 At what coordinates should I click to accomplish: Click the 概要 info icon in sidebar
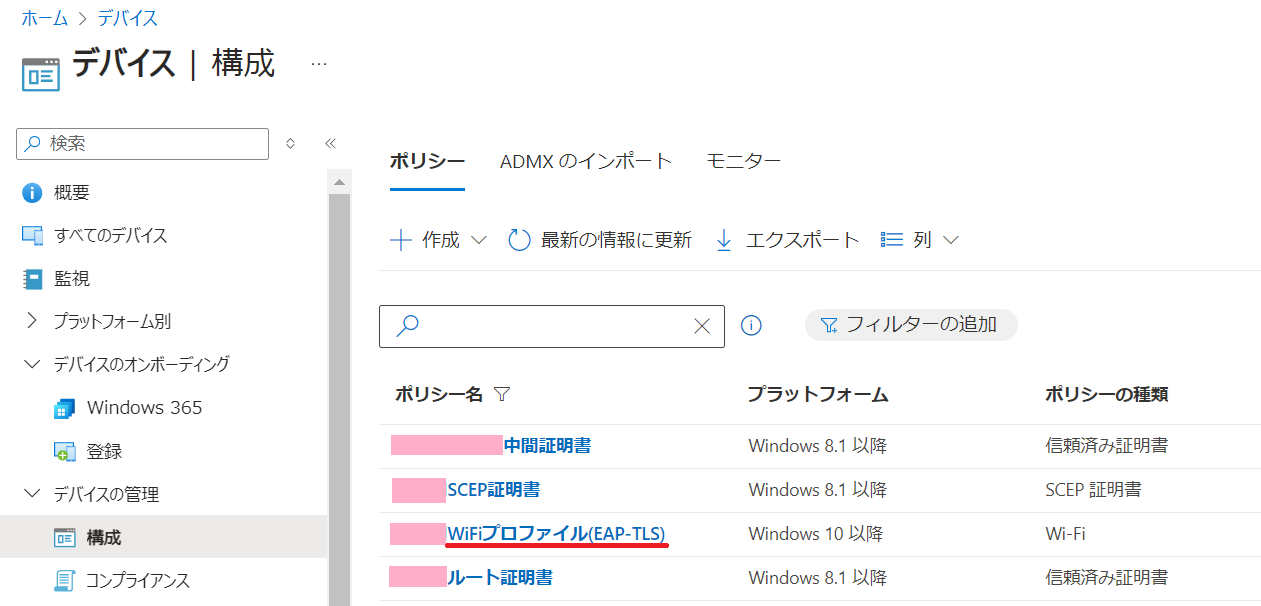32,193
